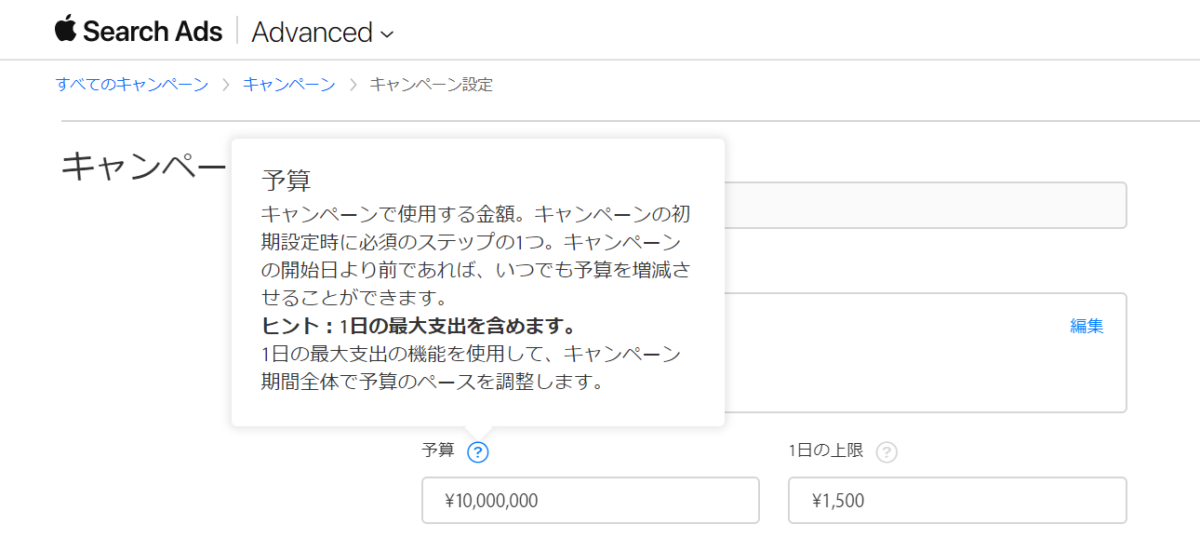Click the chevron arrow next to Advanced
The image size is (1200, 551).
pos(387,35)
